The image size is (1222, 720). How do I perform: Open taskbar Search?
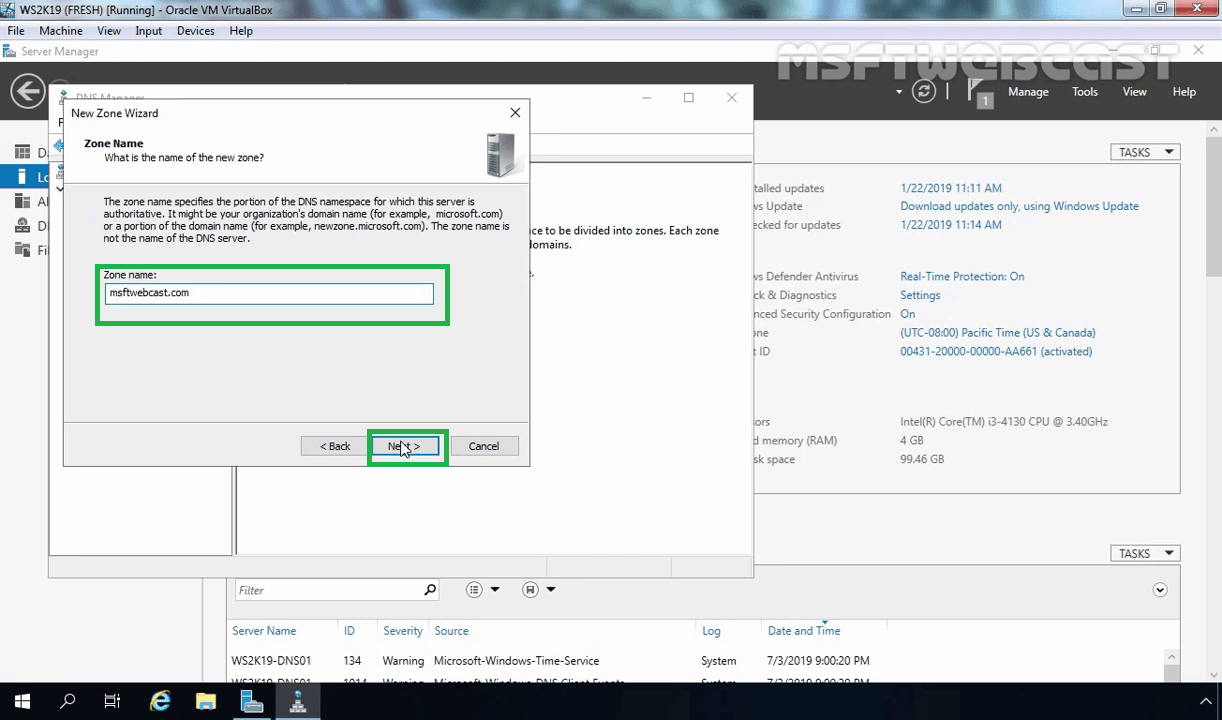tap(67, 702)
